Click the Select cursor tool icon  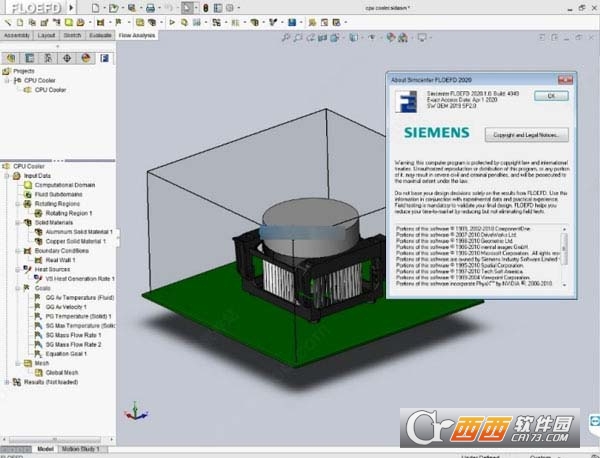[x=187, y=8]
